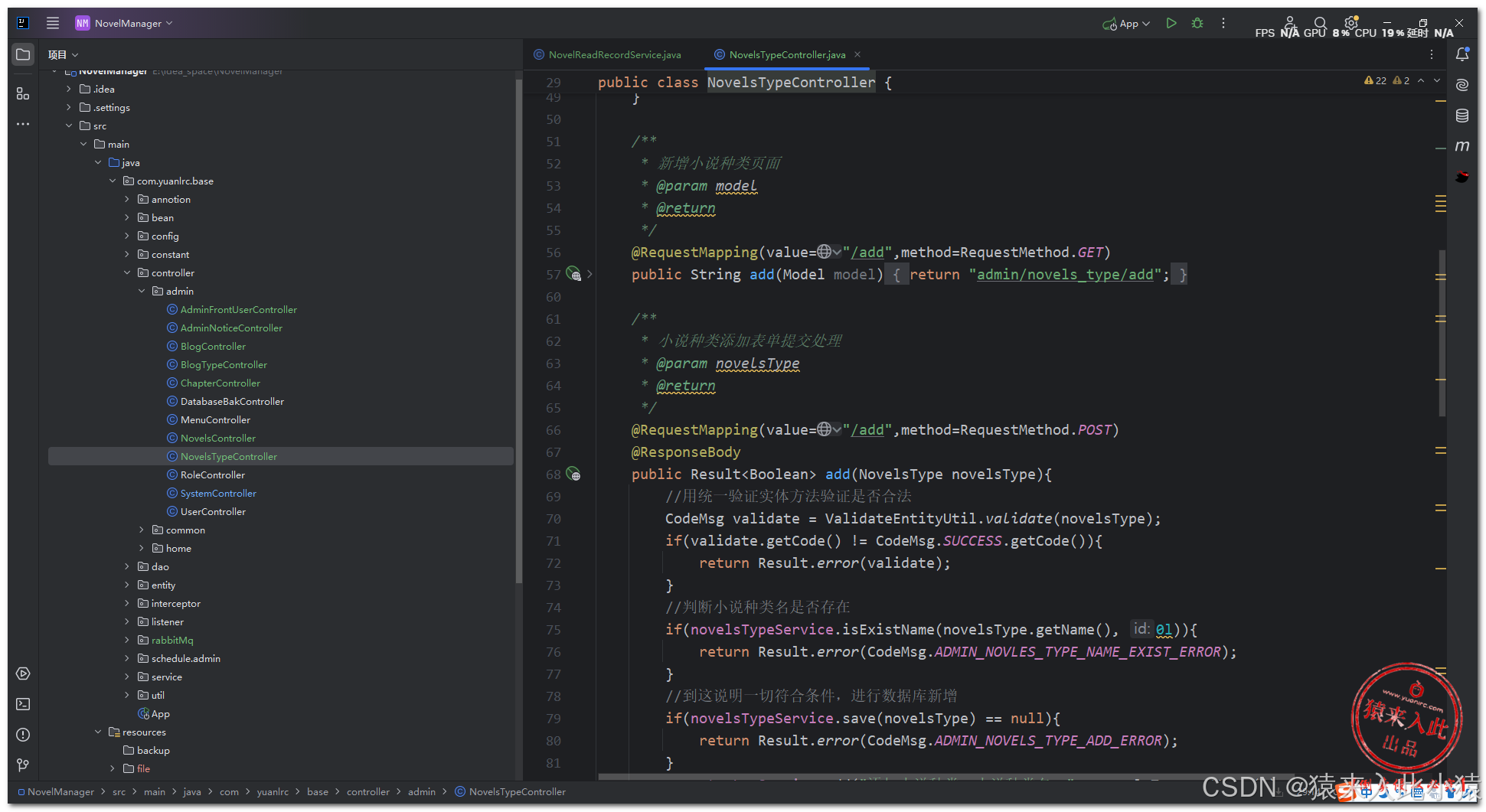
Task: Click the project tree vertical scrollbar
Action: coord(518,333)
